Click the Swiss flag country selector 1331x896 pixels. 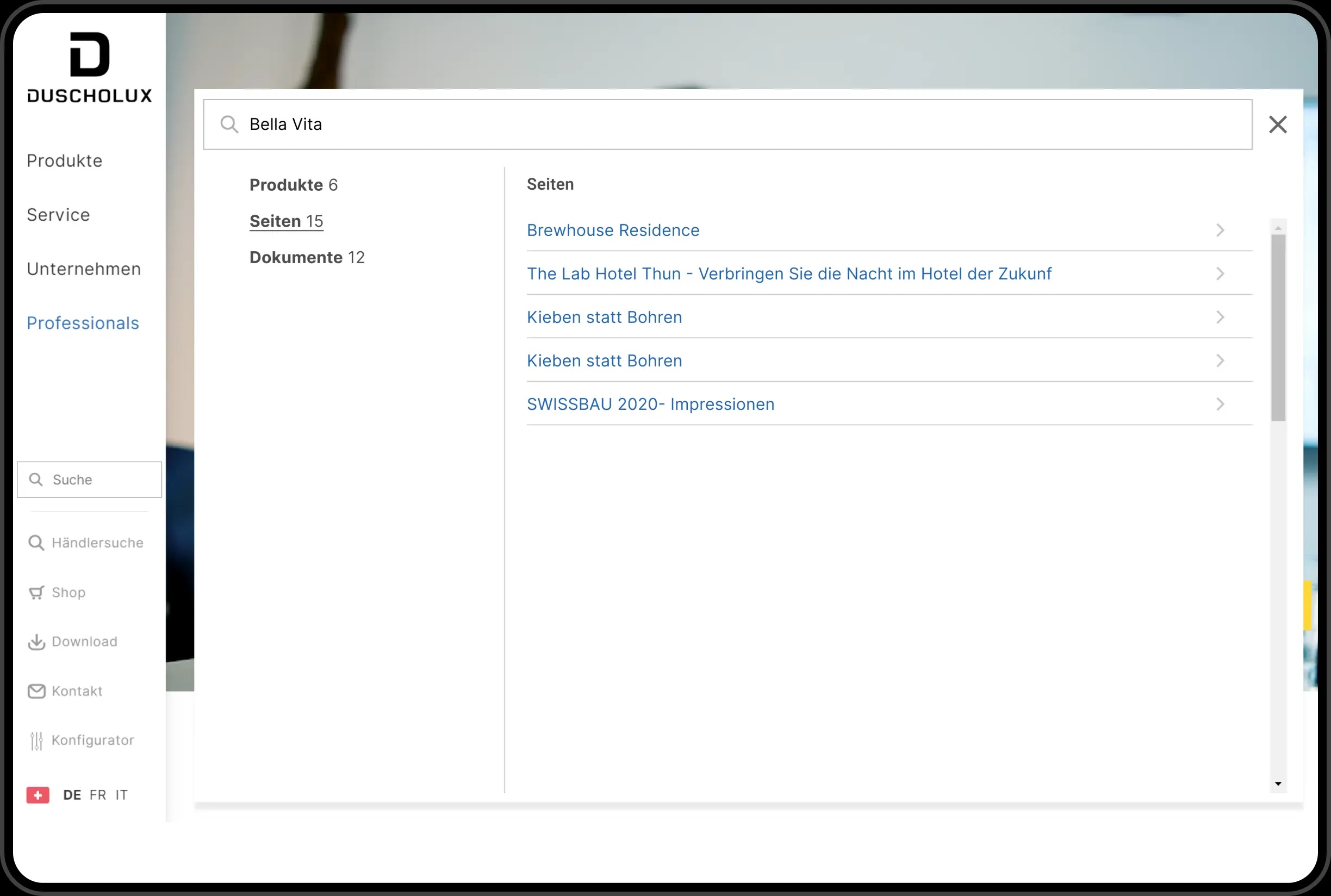pyautogui.click(x=38, y=795)
